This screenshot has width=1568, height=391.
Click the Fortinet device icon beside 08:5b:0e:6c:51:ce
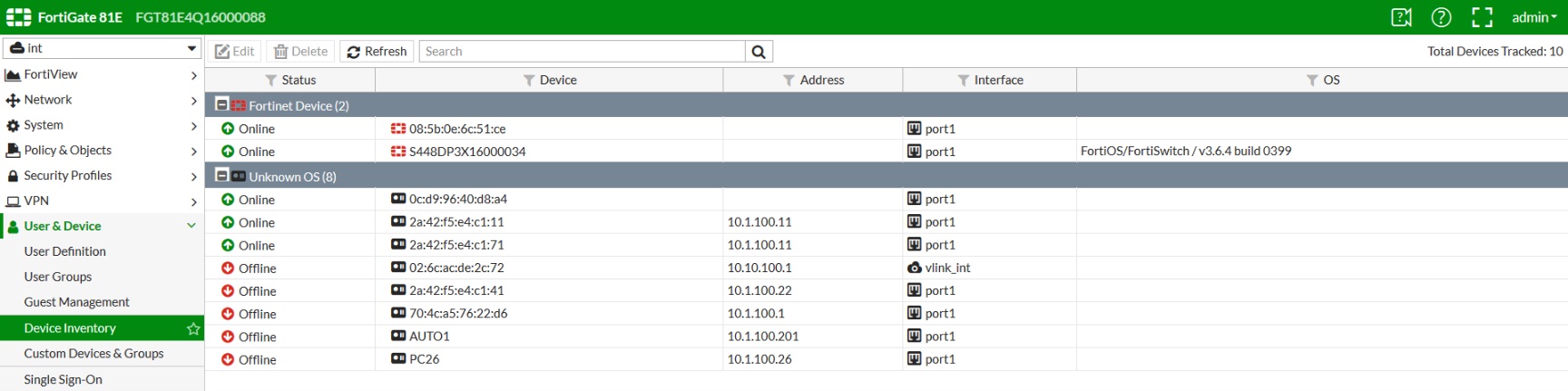coord(398,129)
